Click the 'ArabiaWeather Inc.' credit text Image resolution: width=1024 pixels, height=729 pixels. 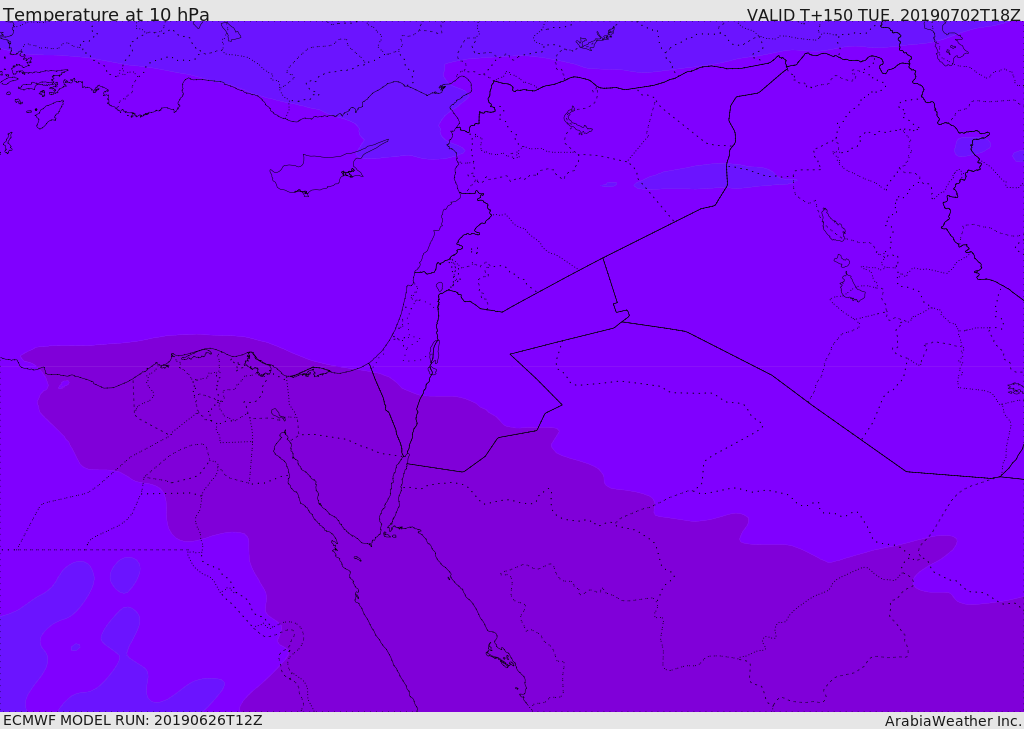coord(953,721)
